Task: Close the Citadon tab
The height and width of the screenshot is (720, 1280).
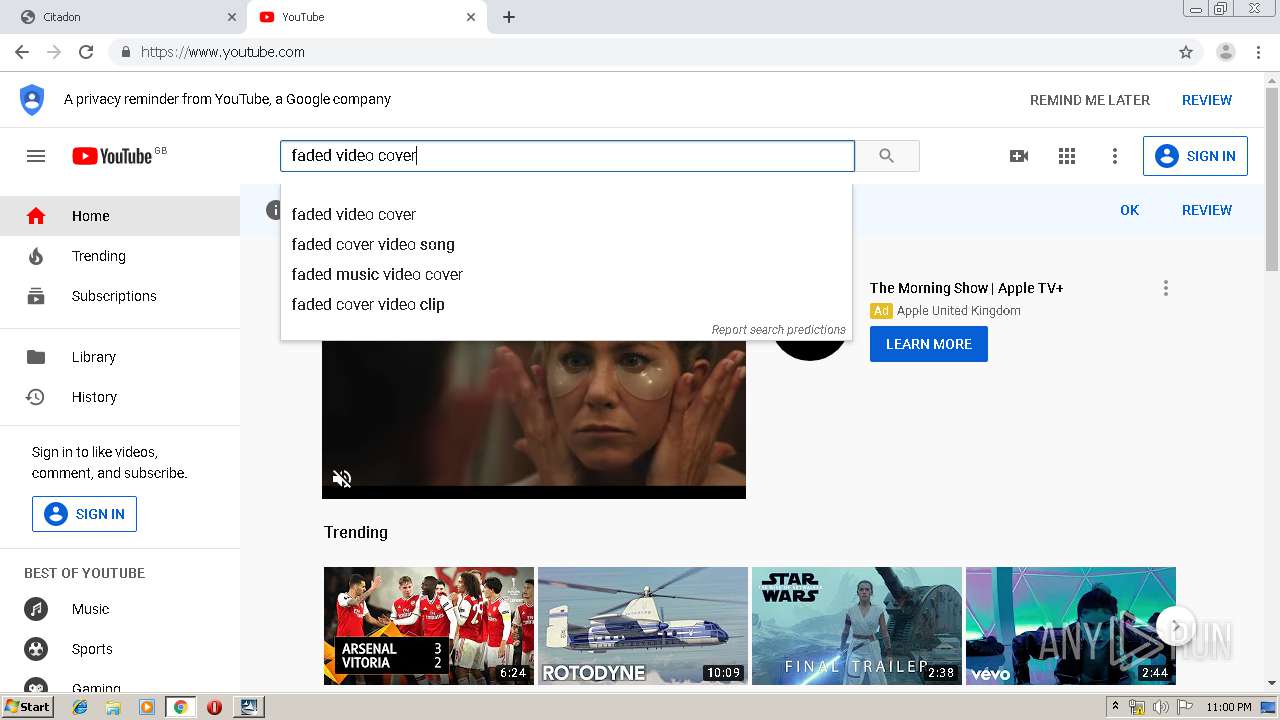Action: (232, 17)
